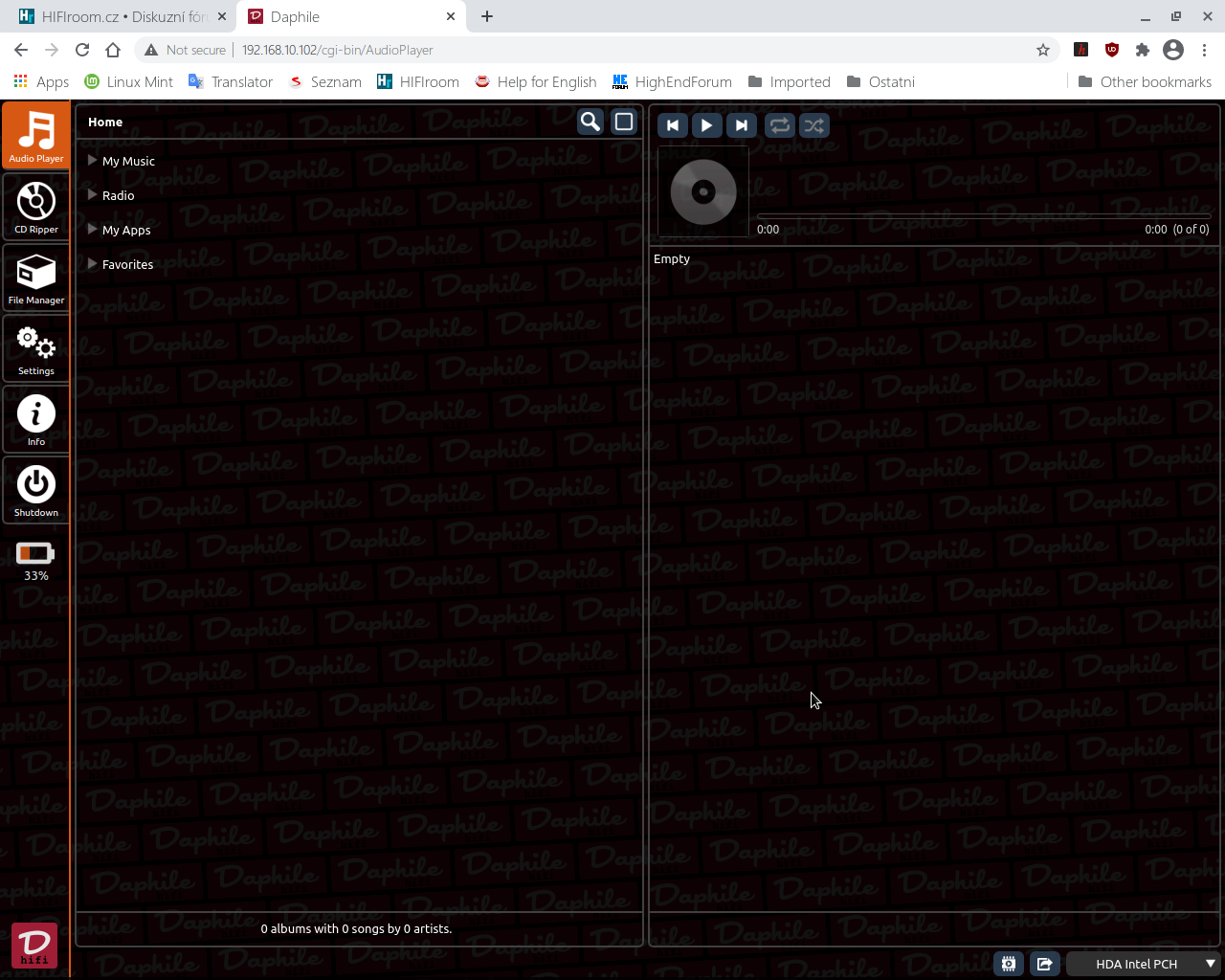Skip to the next track
The width and height of the screenshot is (1225, 980).
pyautogui.click(x=741, y=125)
